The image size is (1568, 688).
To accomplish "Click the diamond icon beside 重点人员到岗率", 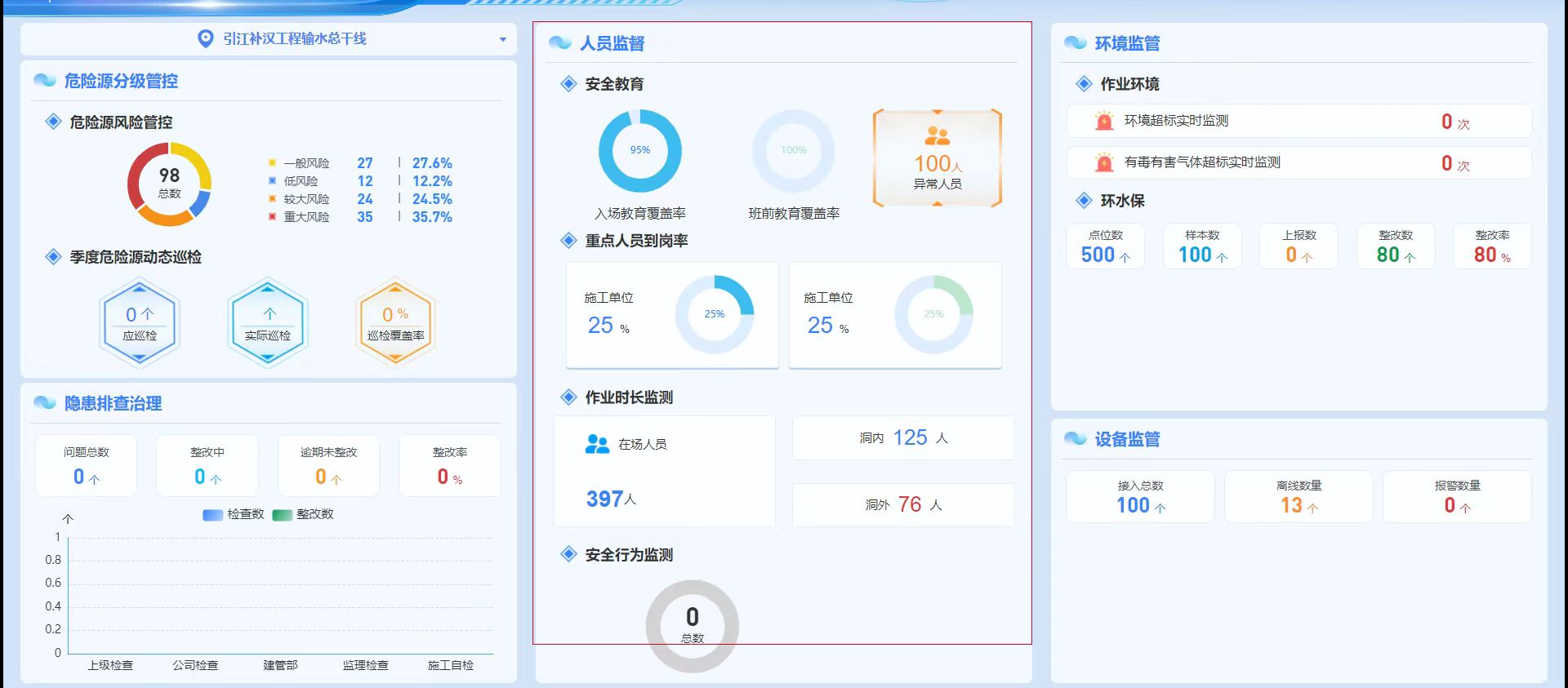I will [569, 240].
